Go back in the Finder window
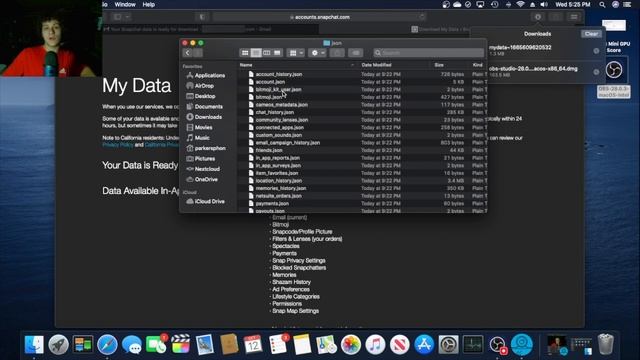The height and width of the screenshot is (360, 640). 187,53
